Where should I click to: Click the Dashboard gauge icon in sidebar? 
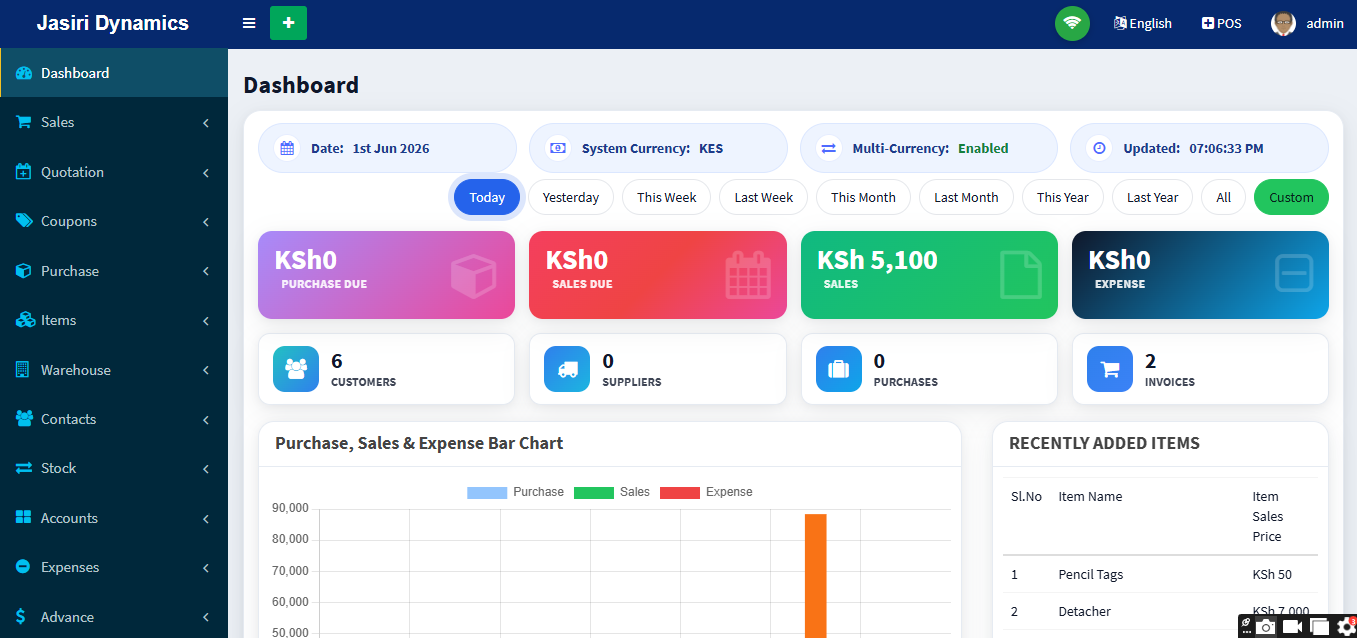pos(24,73)
